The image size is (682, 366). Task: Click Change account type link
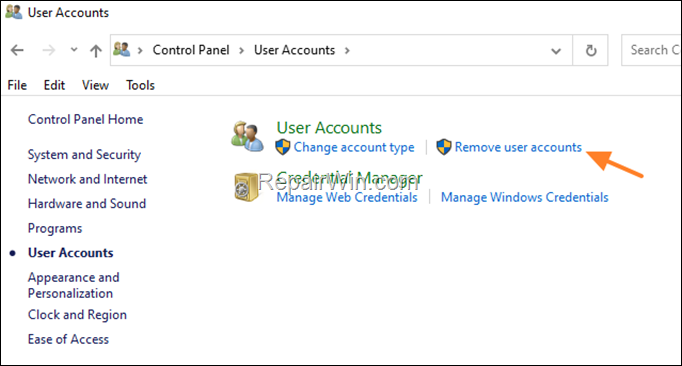tap(354, 147)
